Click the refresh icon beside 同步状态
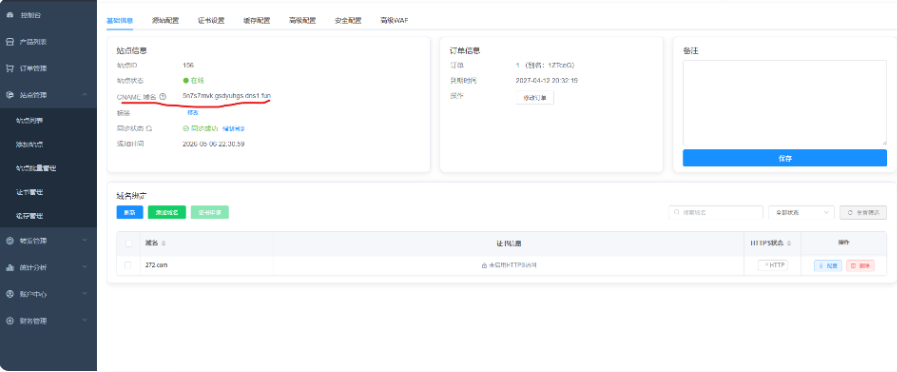Viewport: 897px width, 372px height. (x=149, y=128)
